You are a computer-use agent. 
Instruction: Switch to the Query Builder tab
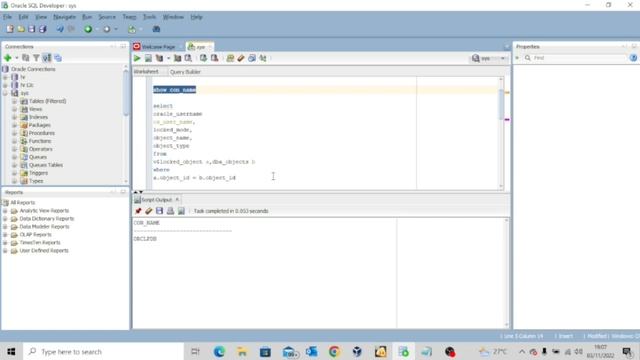pyautogui.click(x=185, y=71)
